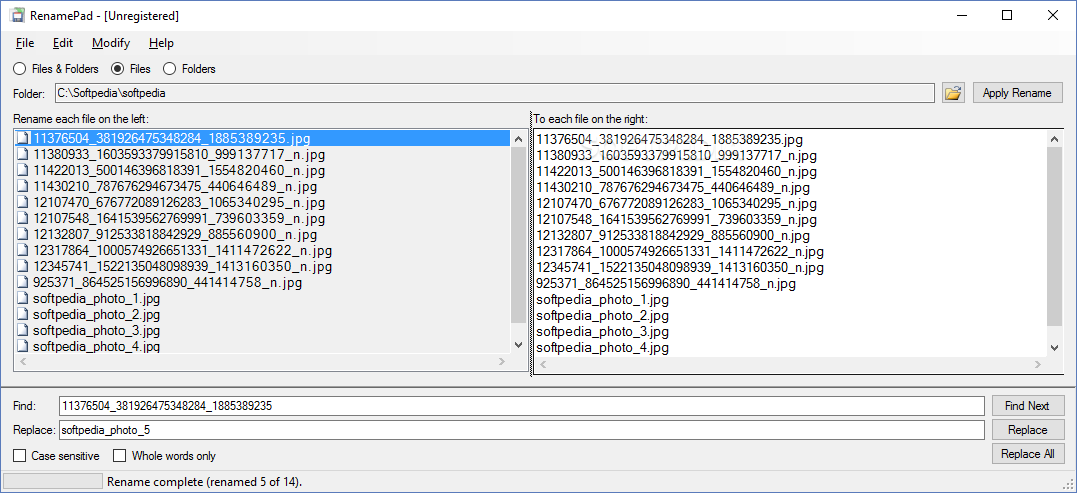Select the Folders radio option
This screenshot has width=1077, height=493.
(190, 69)
